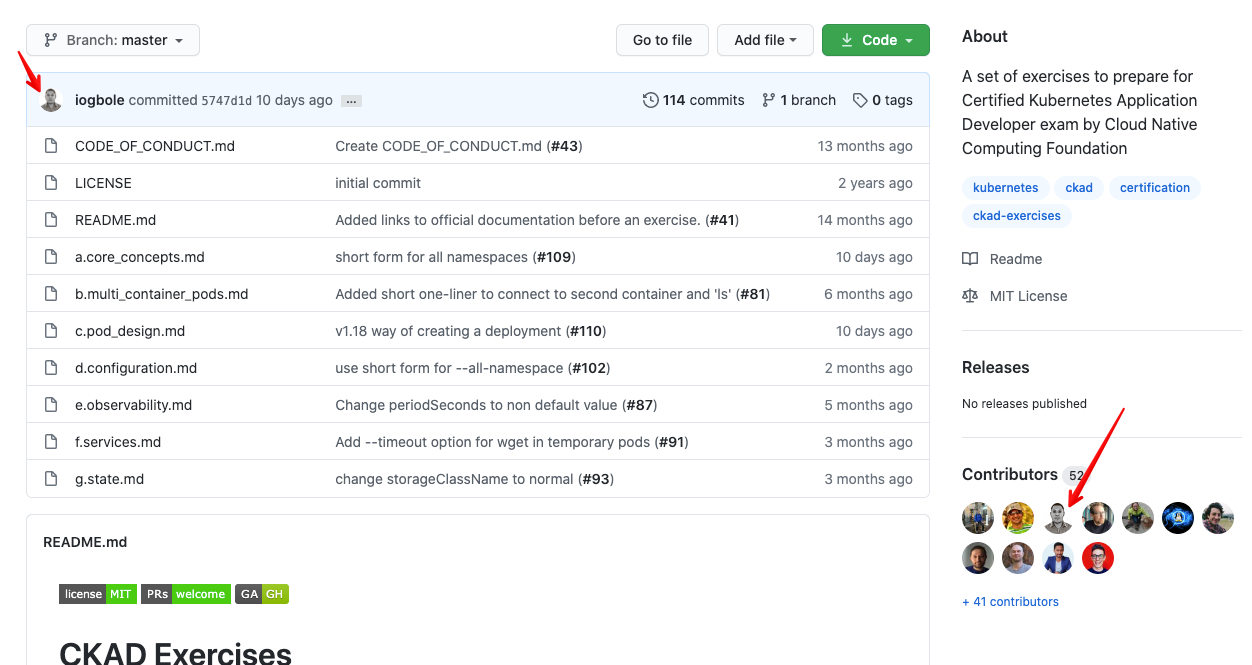
Task: Open the + 41 contributors link
Action: [x=1010, y=602]
